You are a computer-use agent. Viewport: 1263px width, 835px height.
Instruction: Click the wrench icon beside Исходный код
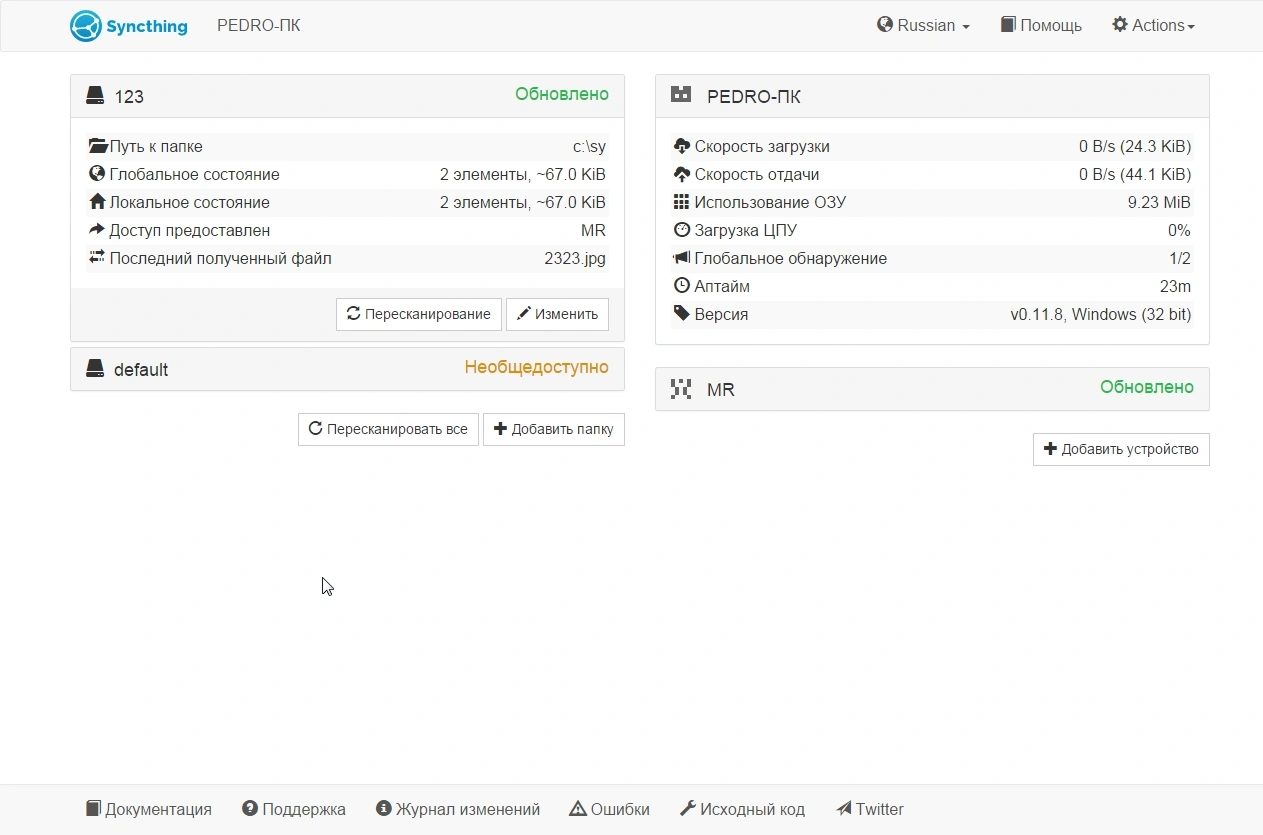click(x=688, y=809)
